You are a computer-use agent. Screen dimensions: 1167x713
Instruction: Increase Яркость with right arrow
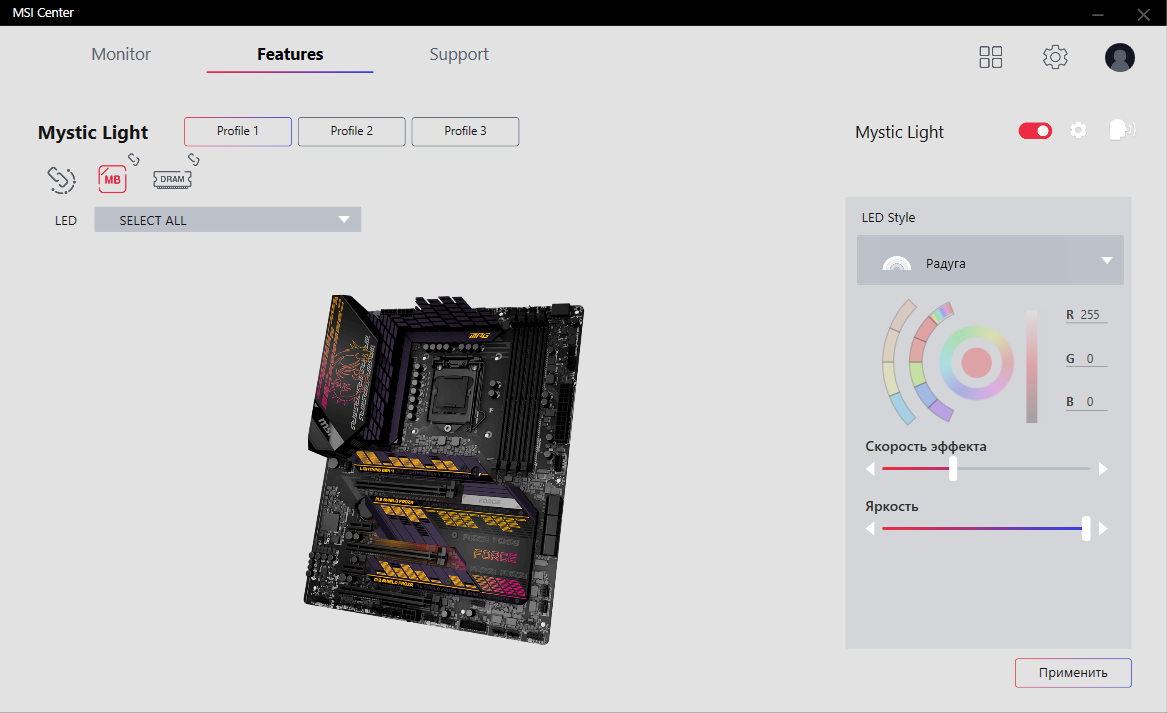point(1103,528)
